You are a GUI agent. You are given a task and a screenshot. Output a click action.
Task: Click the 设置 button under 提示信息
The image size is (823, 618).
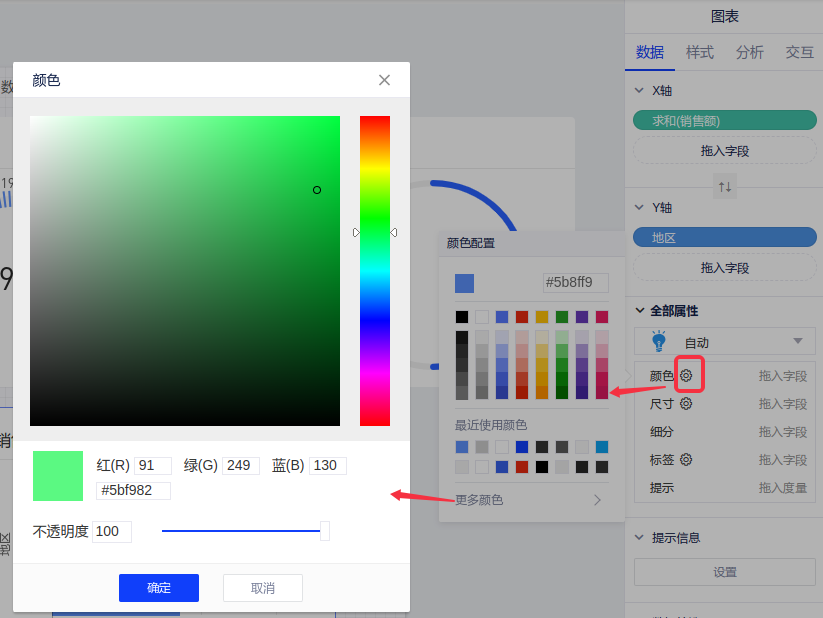click(725, 572)
